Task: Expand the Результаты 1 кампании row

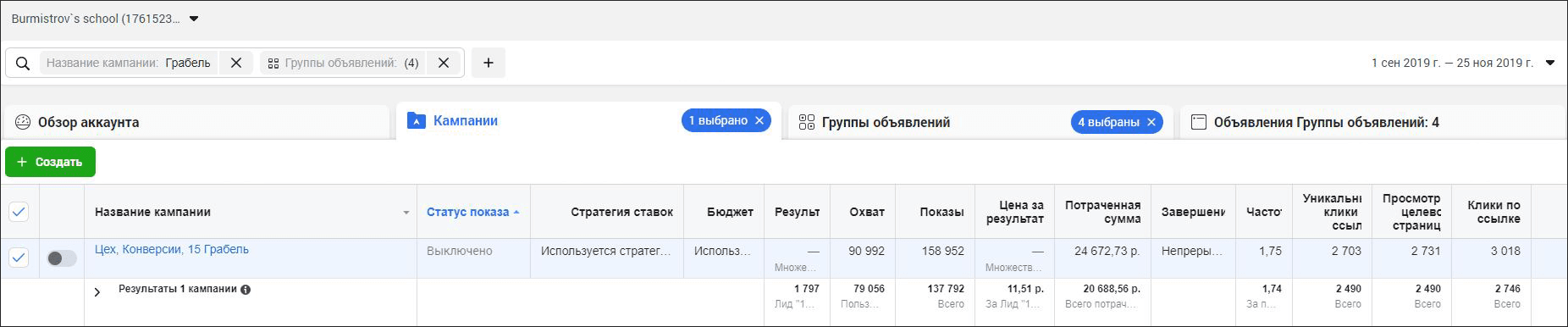Action: click(x=97, y=292)
